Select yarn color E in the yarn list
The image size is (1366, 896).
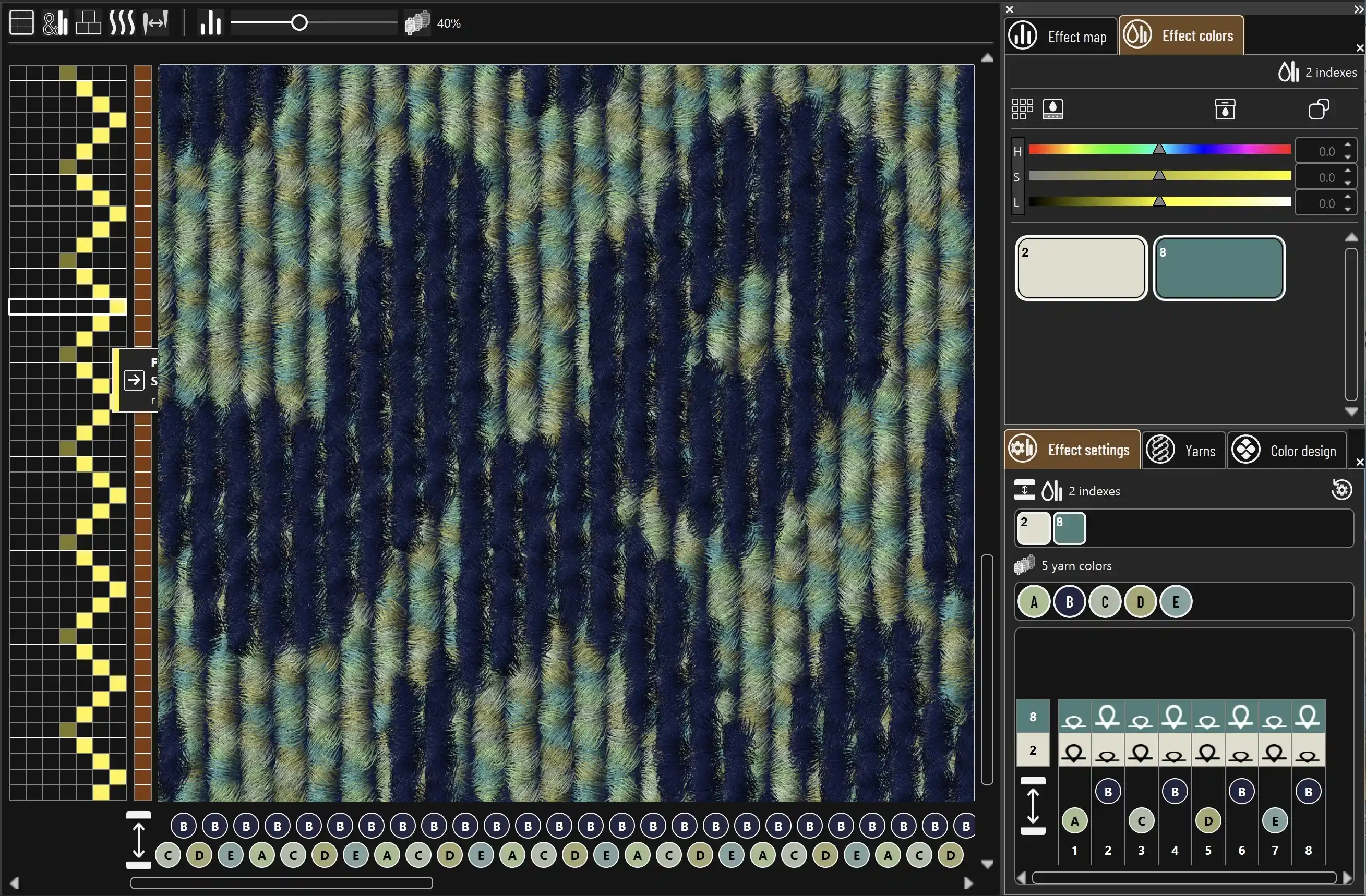(1176, 602)
